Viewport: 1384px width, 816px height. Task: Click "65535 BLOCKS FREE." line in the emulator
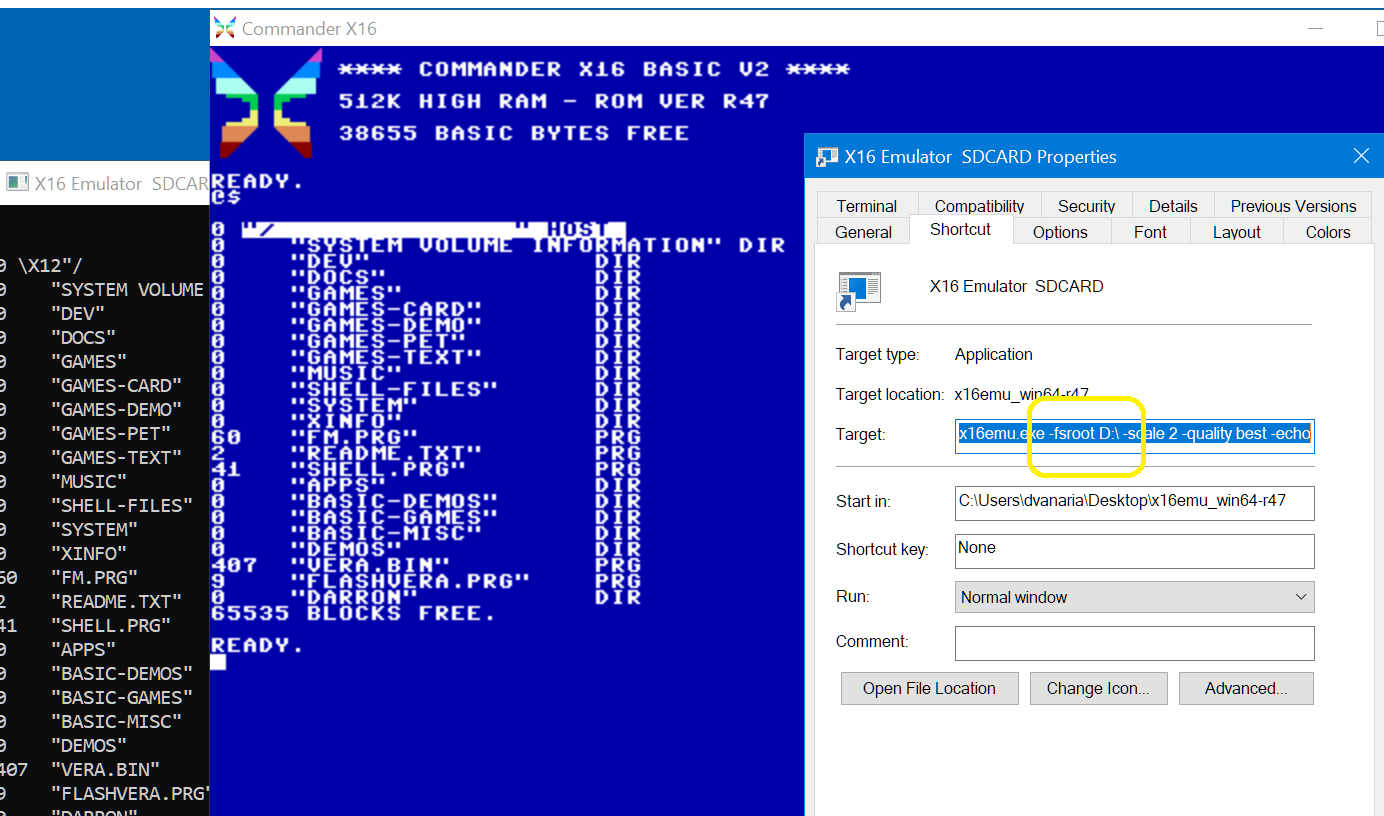(353, 613)
